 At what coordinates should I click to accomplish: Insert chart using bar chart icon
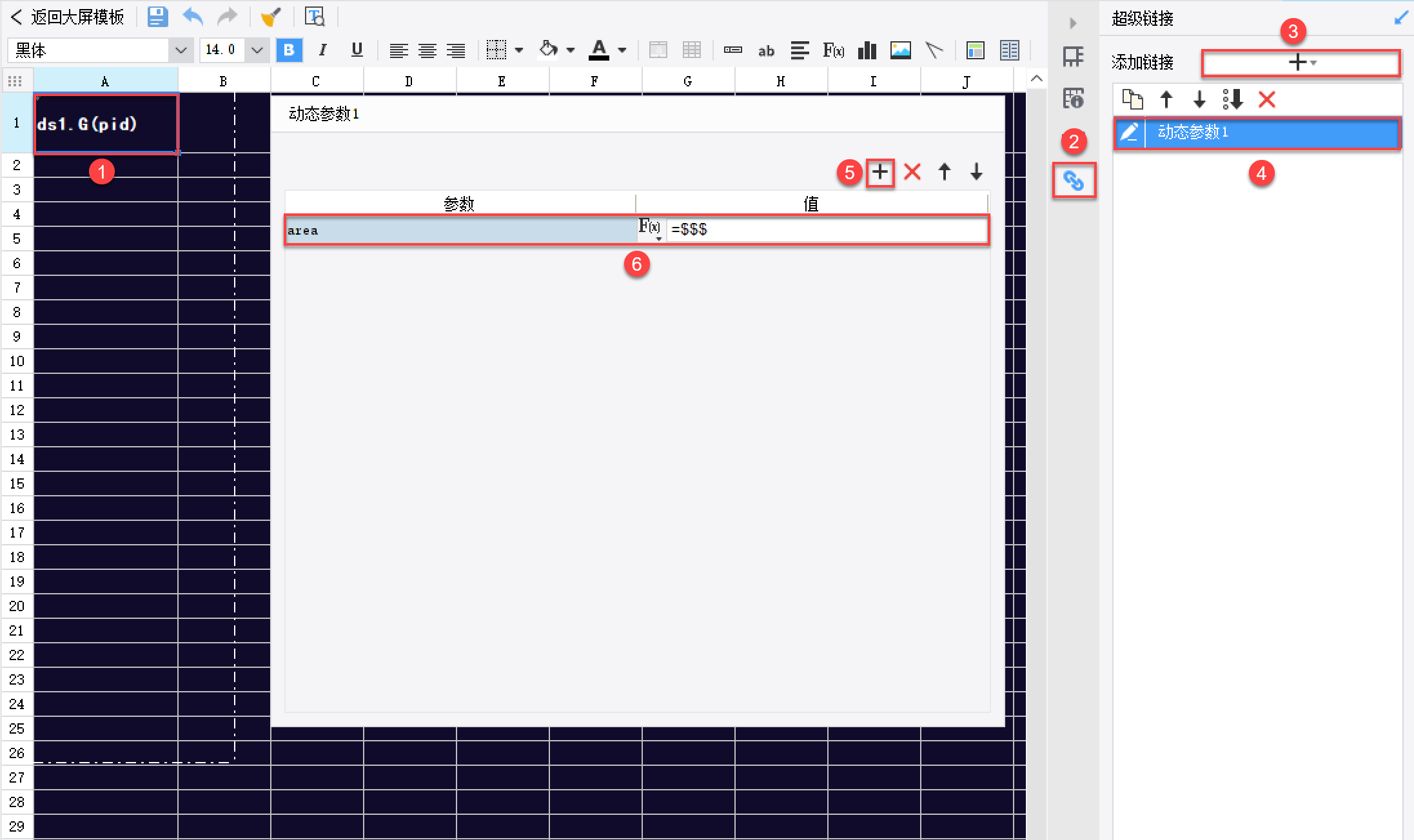pos(867,50)
